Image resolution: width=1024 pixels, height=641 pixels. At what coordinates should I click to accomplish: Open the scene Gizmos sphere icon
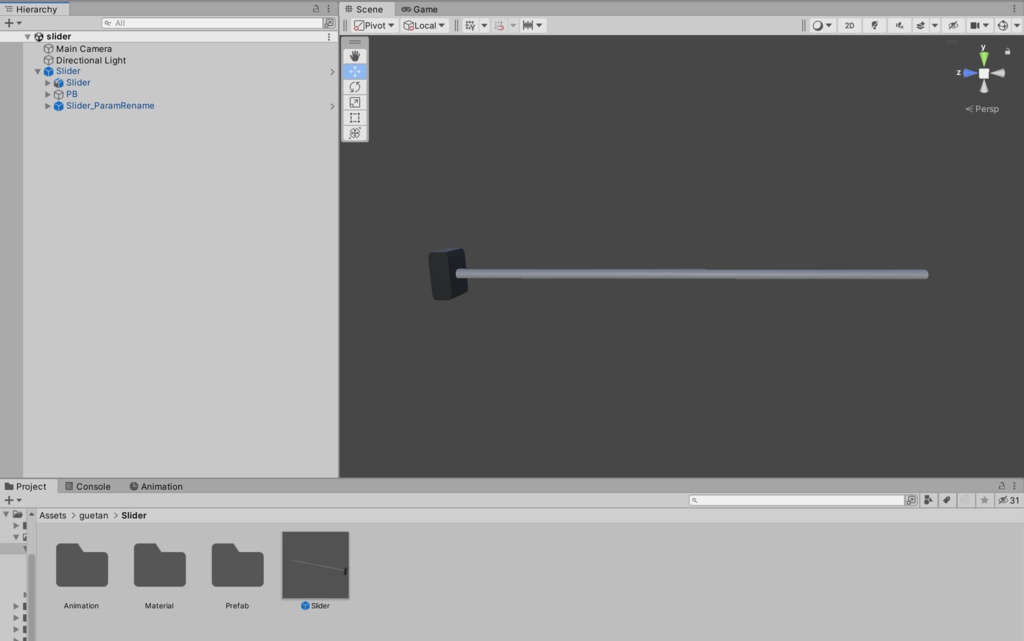[x=1002, y=25]
